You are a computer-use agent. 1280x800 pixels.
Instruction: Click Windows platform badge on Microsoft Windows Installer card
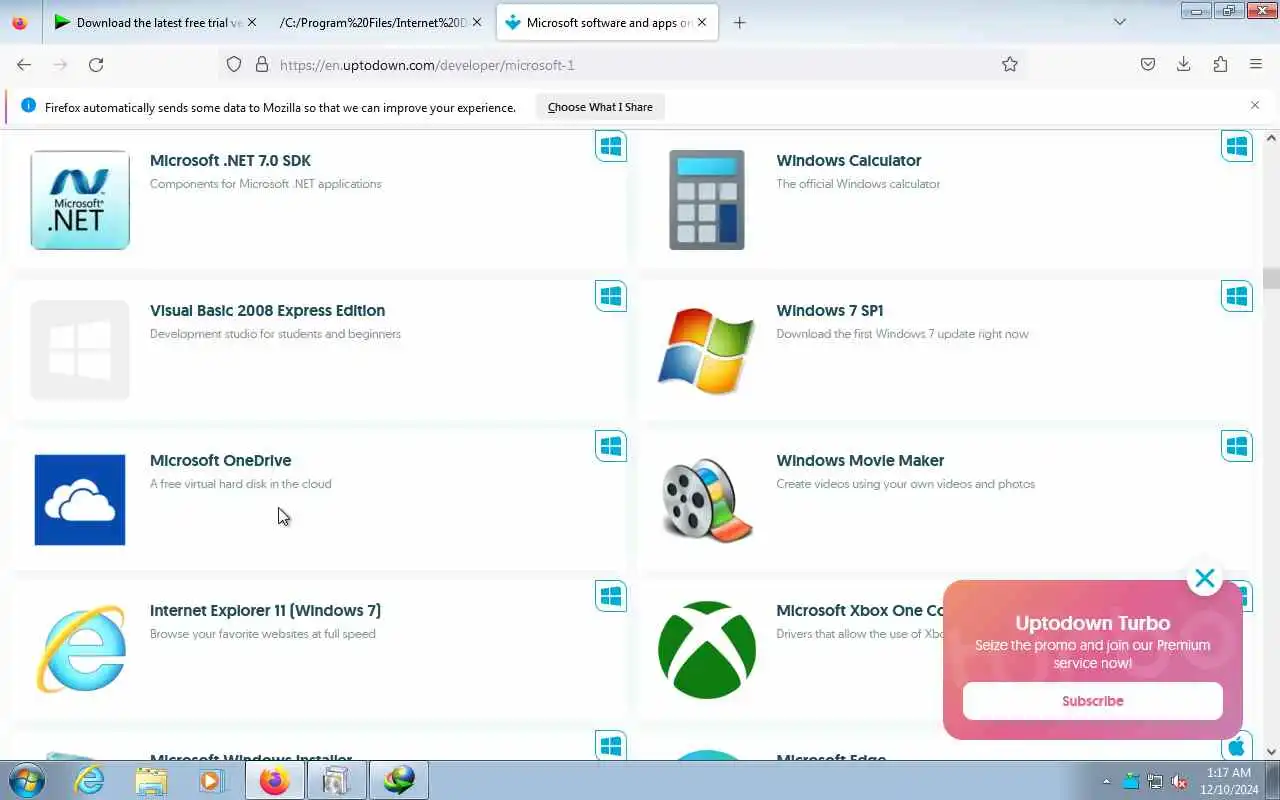click(x=611, y=745)
